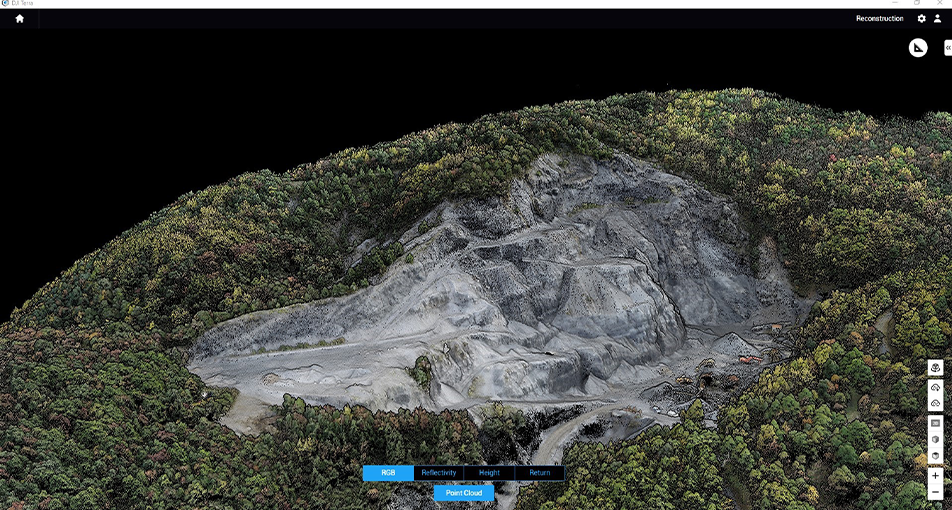Go to the Home screen icon
The image size is (952, 510).
tap(19, 18)
